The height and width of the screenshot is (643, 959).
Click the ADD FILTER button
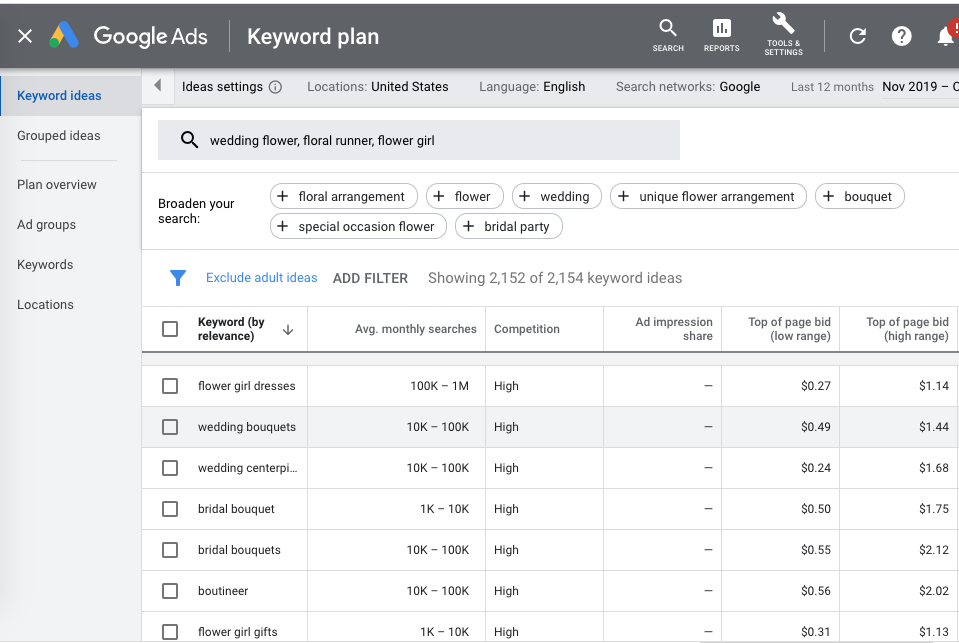click(370, 278)
